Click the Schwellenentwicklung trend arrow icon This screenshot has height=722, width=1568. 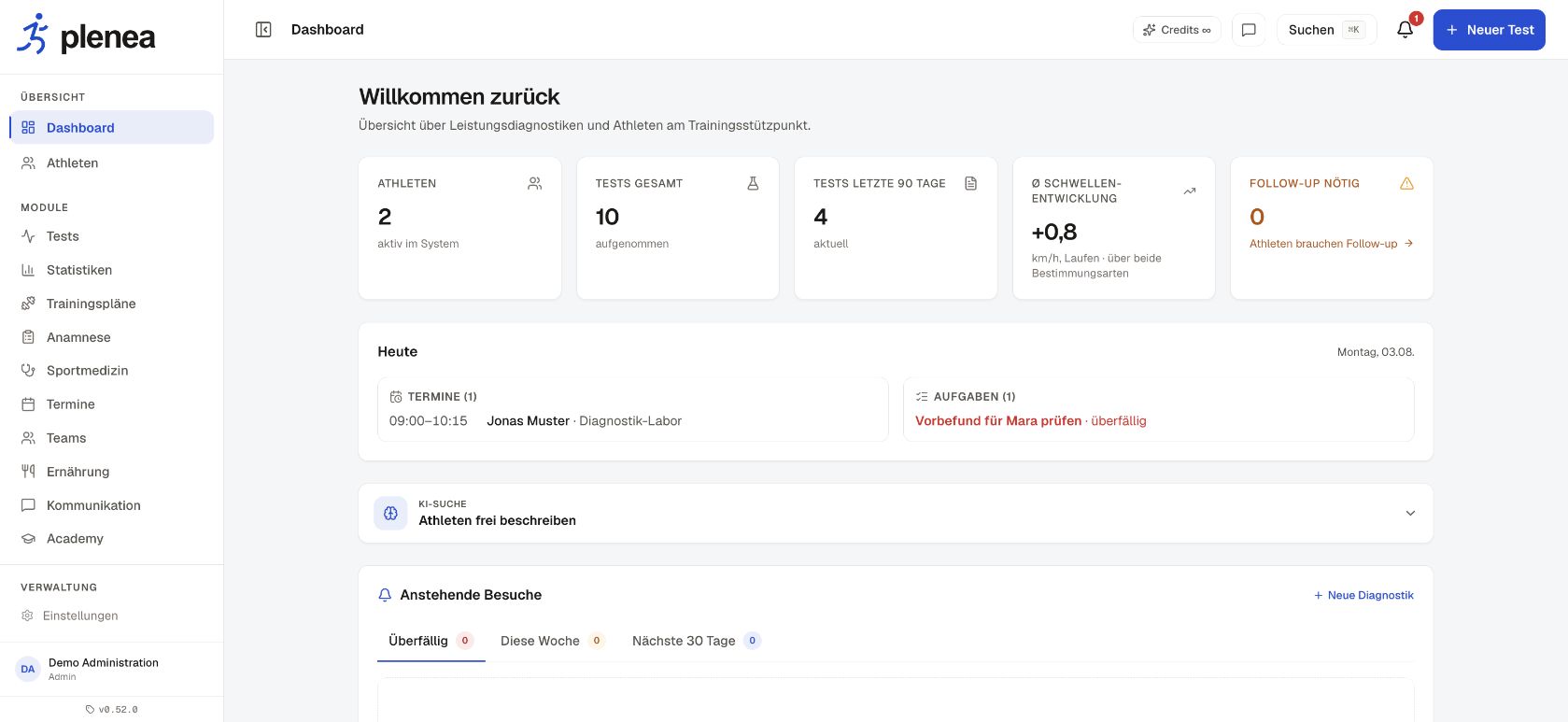click(x=1189, y=191)
